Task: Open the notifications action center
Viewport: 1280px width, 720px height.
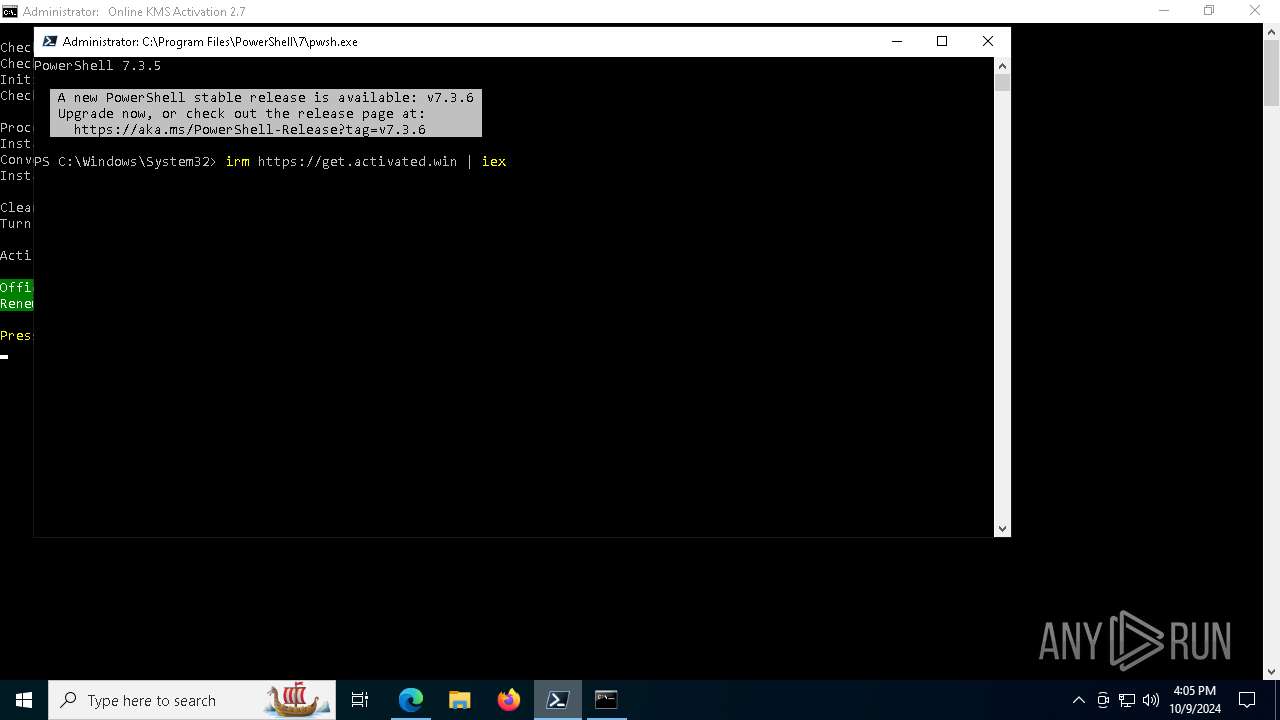Action: click(x=1247, y=700)
